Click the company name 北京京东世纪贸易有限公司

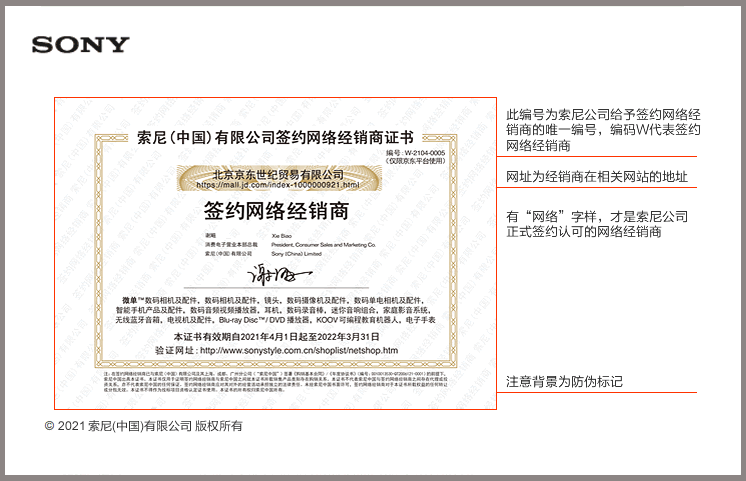278,175
